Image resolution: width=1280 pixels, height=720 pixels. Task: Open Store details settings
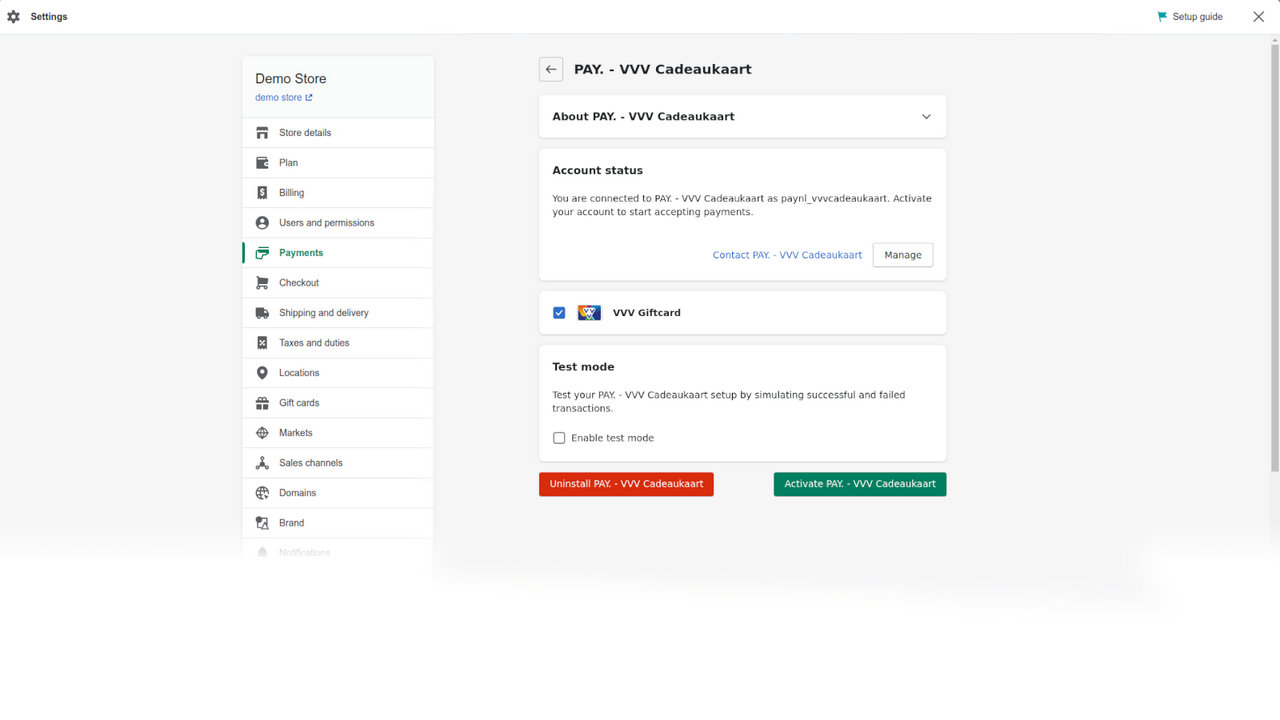(x=338, y=133)
